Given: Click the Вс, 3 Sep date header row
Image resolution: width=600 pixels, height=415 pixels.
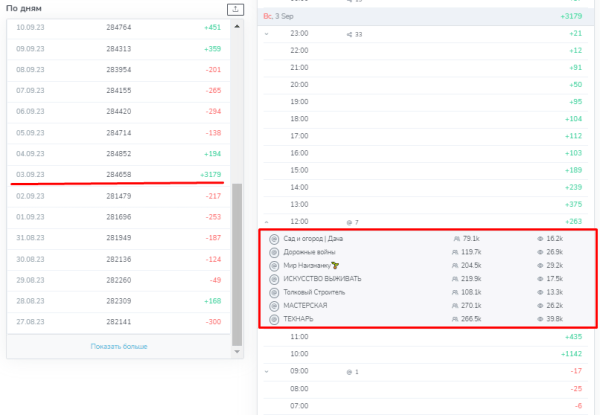Looking at the screenshot, I should coord(430,17).
